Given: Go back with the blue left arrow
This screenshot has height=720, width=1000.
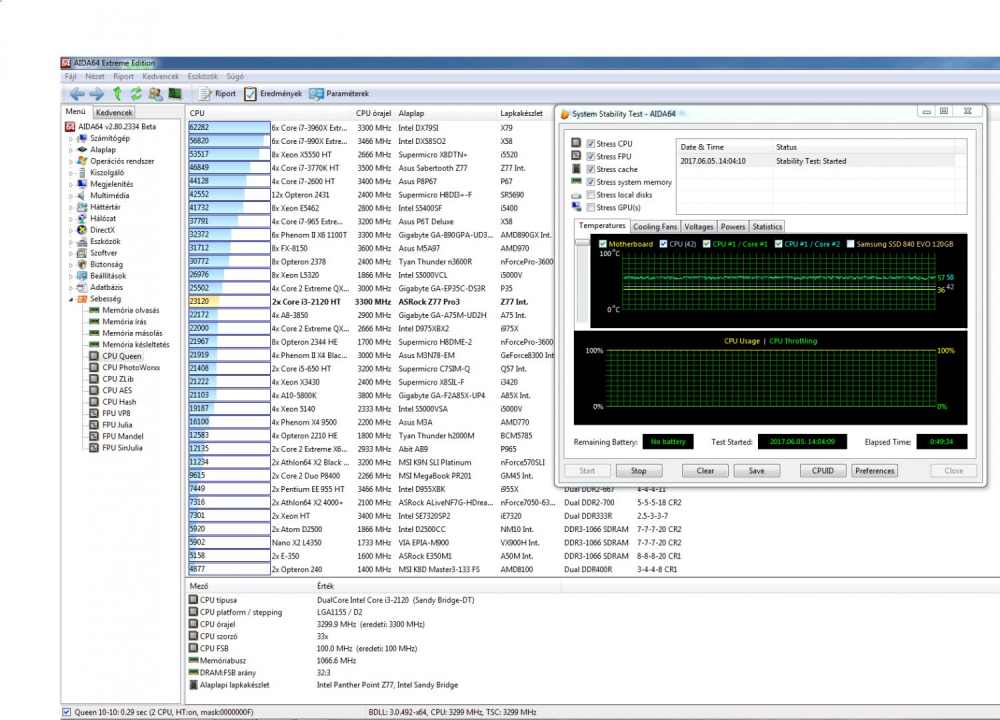Looking at the screenshot, I should pyautogui.click(x=77, y=94).
